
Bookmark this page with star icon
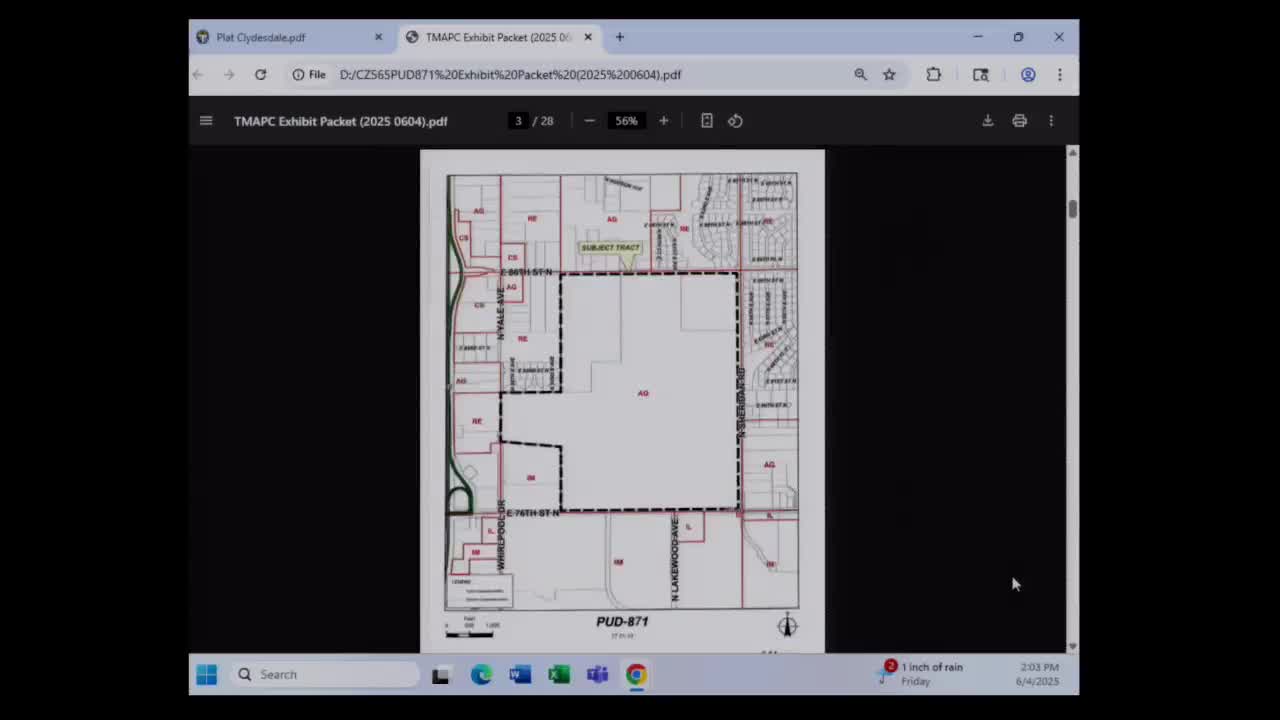889,74
